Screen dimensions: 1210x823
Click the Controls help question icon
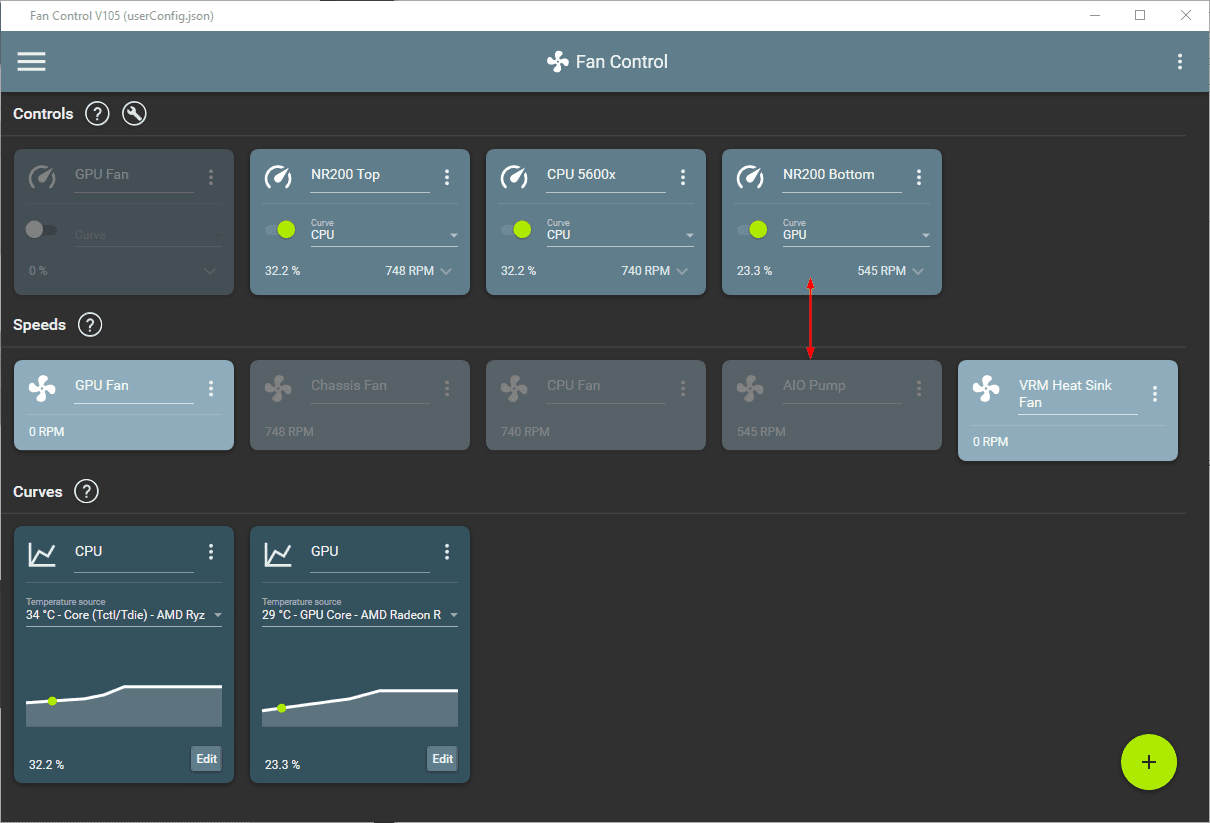click(97, 114)
